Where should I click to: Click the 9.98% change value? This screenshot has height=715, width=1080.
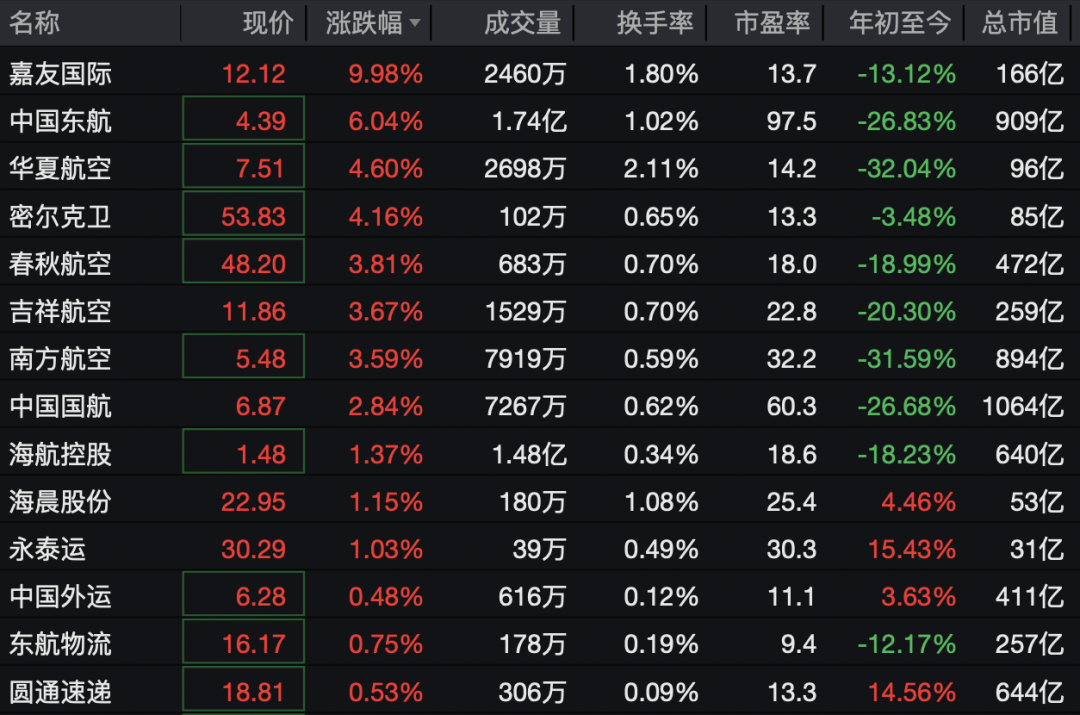(x=386, y=74)
